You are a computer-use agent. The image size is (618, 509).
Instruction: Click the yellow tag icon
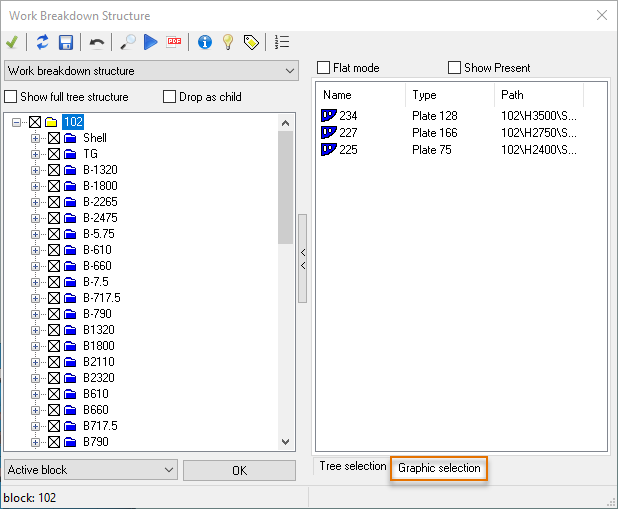(x=251, y=42)
